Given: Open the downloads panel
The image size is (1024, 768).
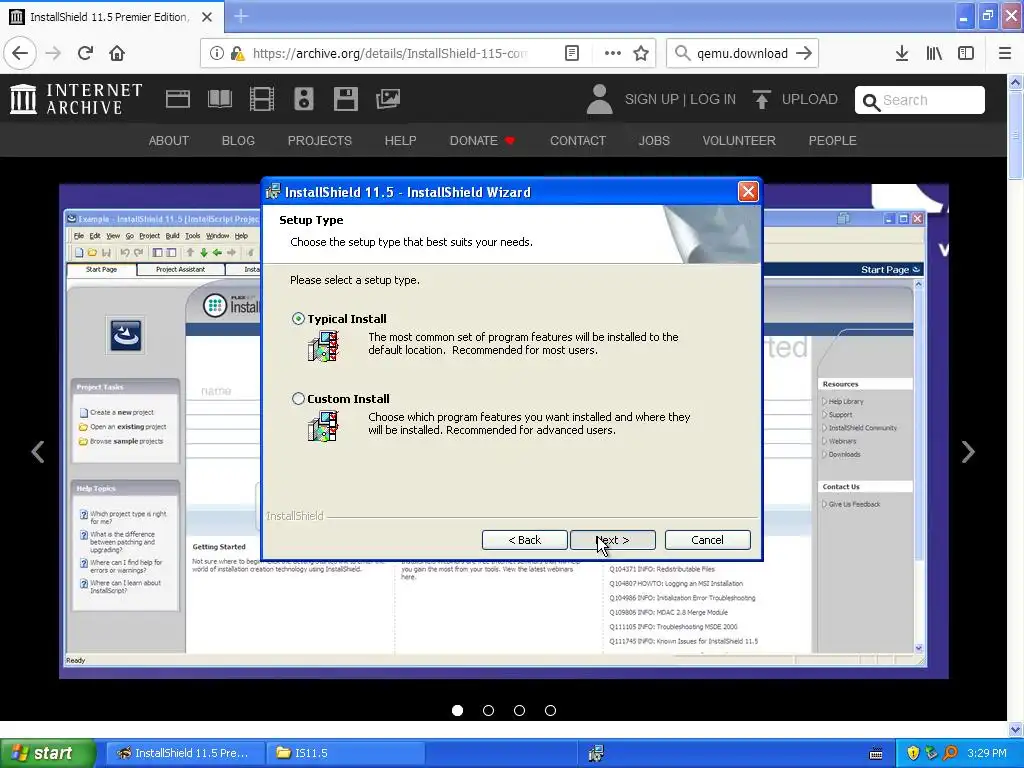Looking at the screenshot, I should 902,53.
